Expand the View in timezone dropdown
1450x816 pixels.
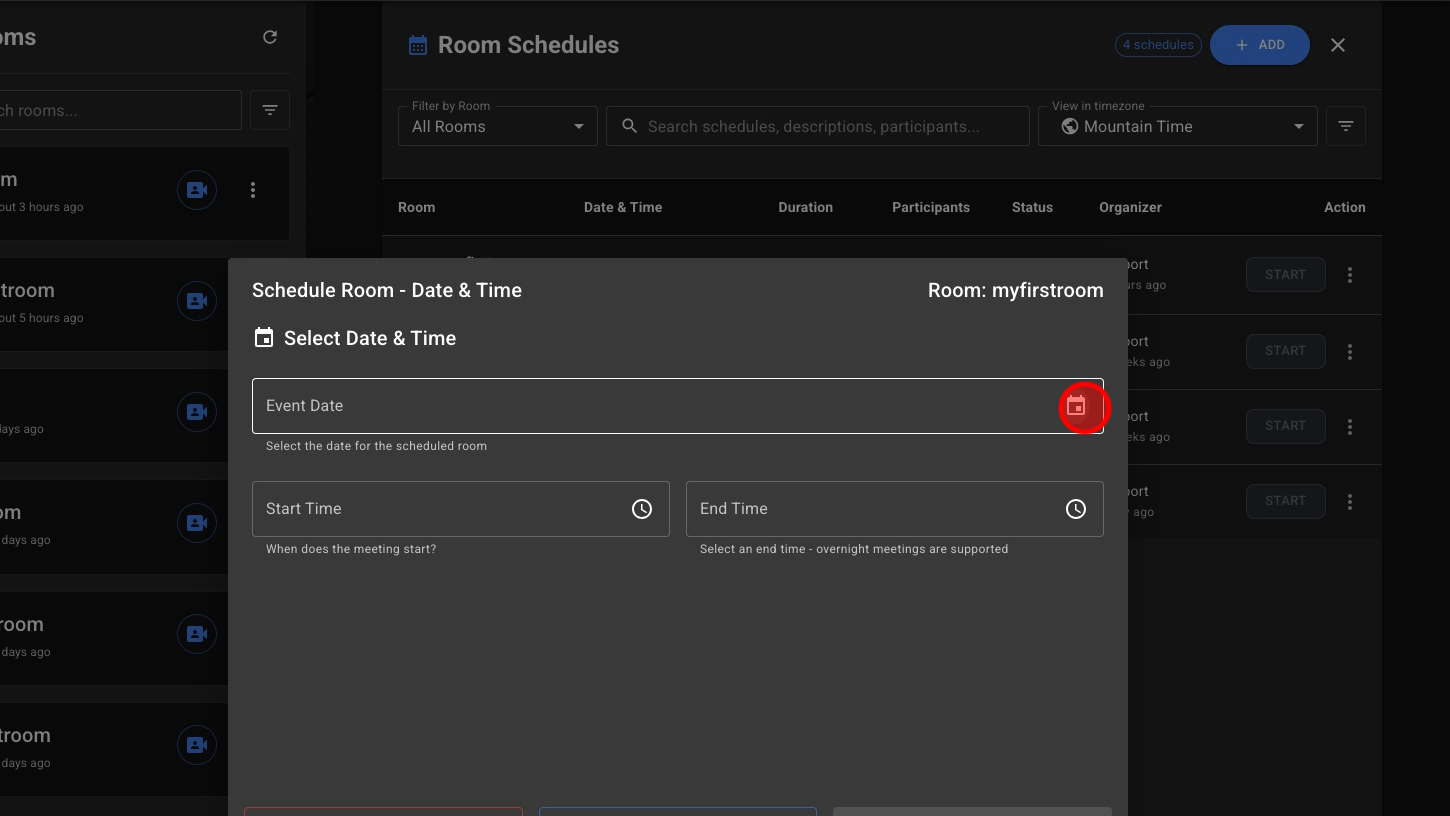click(x=1177, y=127)
